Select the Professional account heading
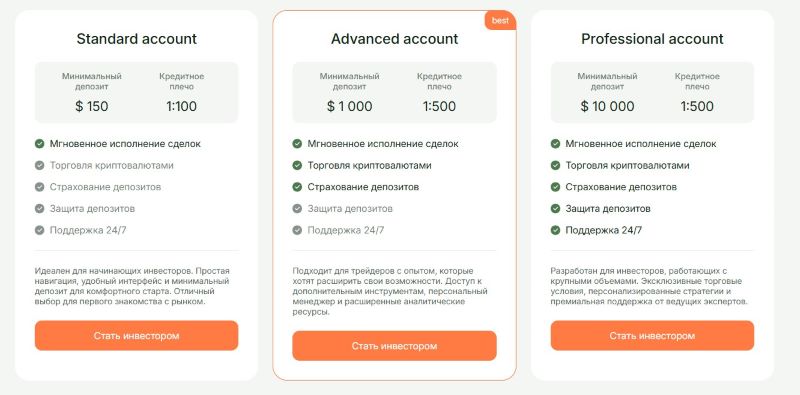This screenshot has height=395, width=800. pyautogui.click(x=652, y=39)
